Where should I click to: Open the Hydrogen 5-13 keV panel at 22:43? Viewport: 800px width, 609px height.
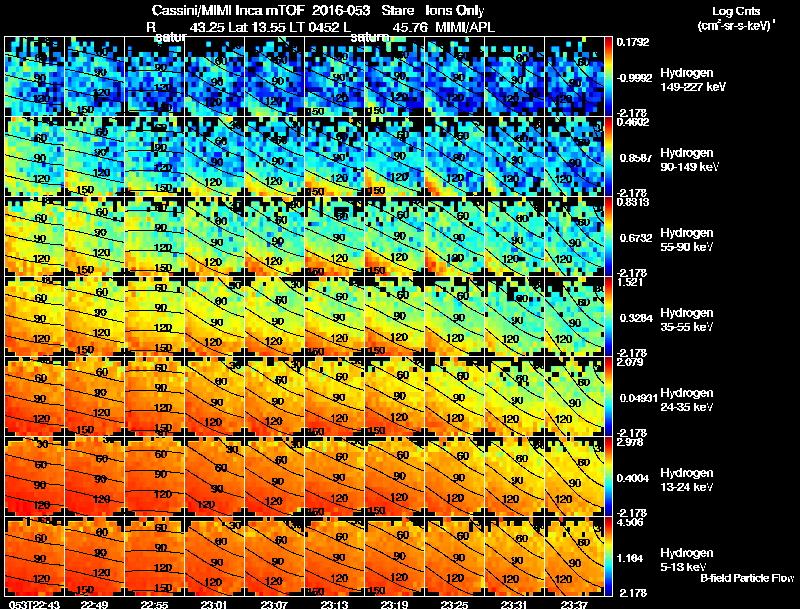(x=34, y=556)
